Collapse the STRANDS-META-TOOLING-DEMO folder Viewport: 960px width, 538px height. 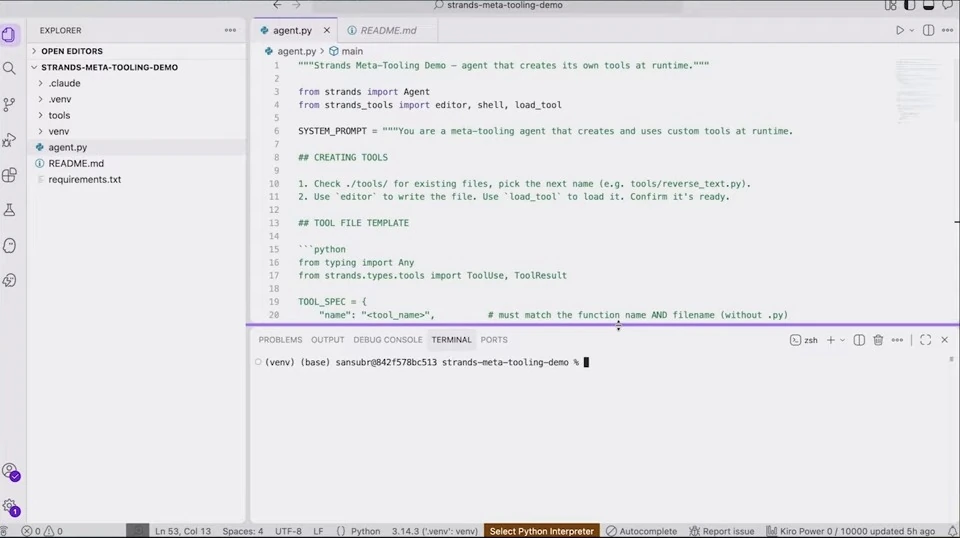(x=109, y=67)
